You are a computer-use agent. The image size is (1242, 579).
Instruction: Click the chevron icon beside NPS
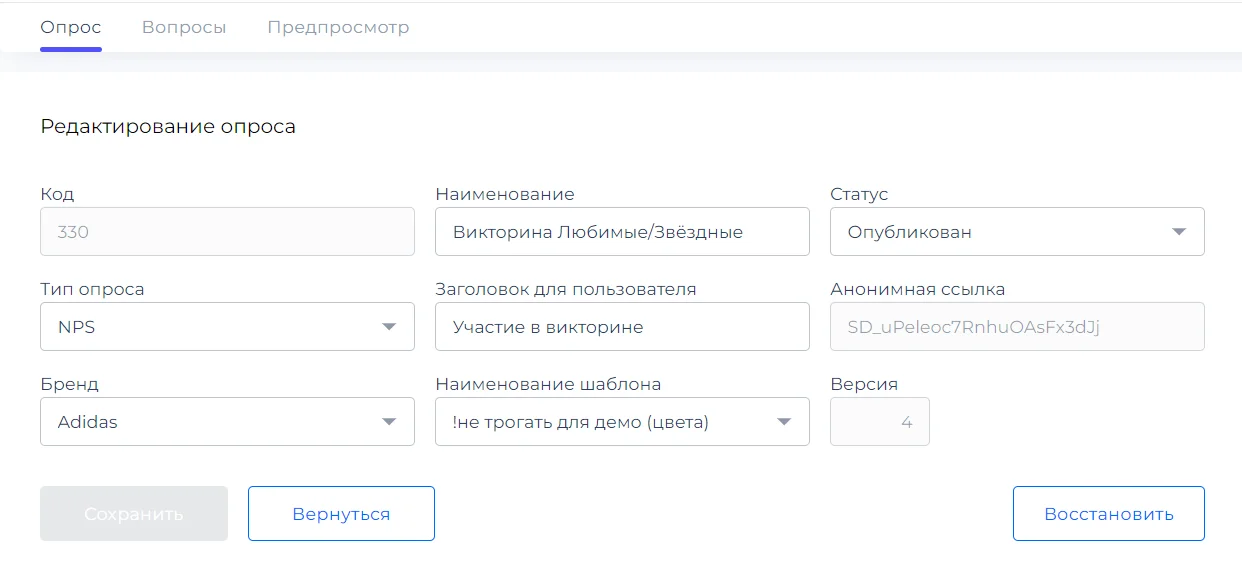[390, 326]
